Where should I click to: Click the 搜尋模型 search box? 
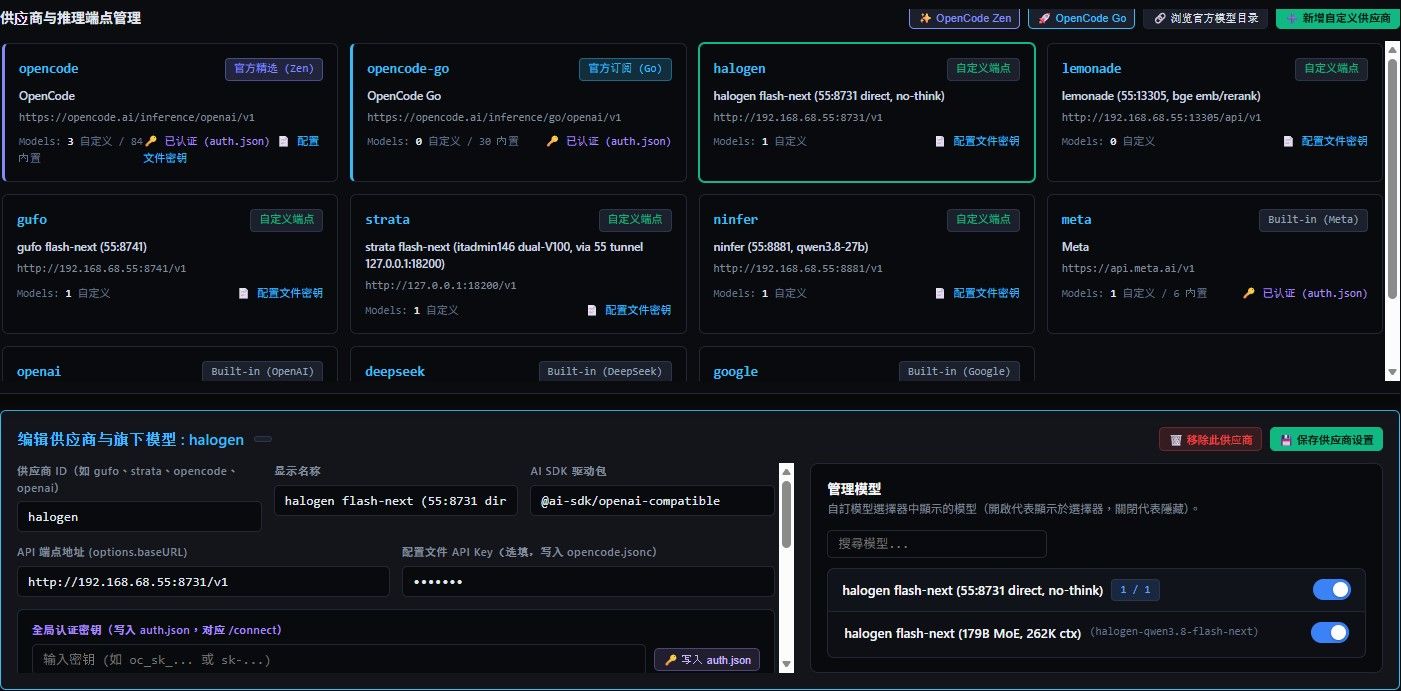[937, 544]
